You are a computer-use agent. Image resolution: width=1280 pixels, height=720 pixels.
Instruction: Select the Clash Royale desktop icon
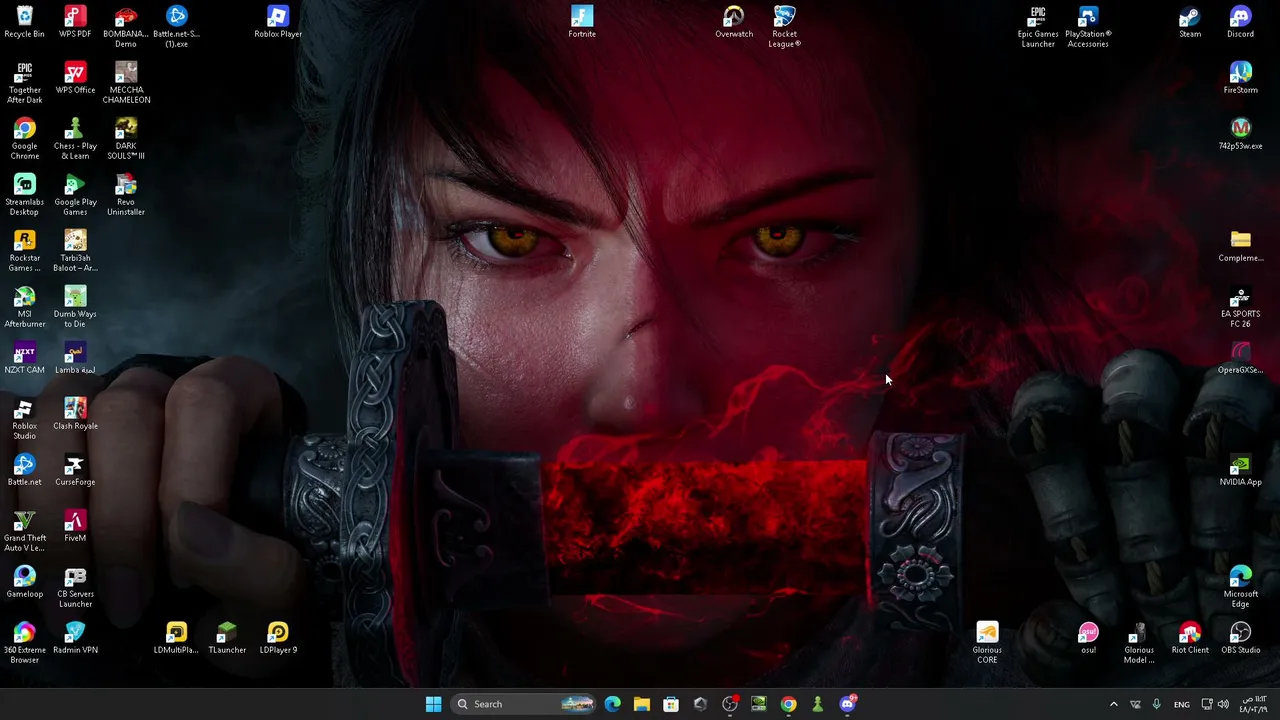(x=75, y=414)
